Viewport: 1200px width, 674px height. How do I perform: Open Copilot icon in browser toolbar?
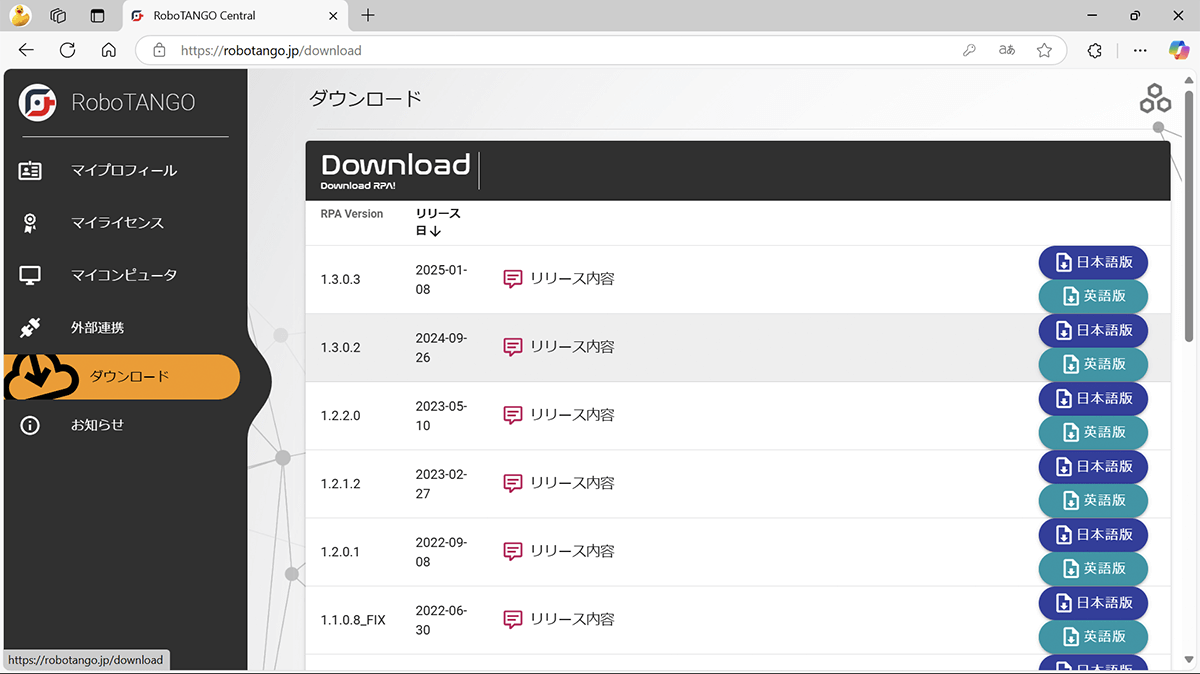(1178, 50)
